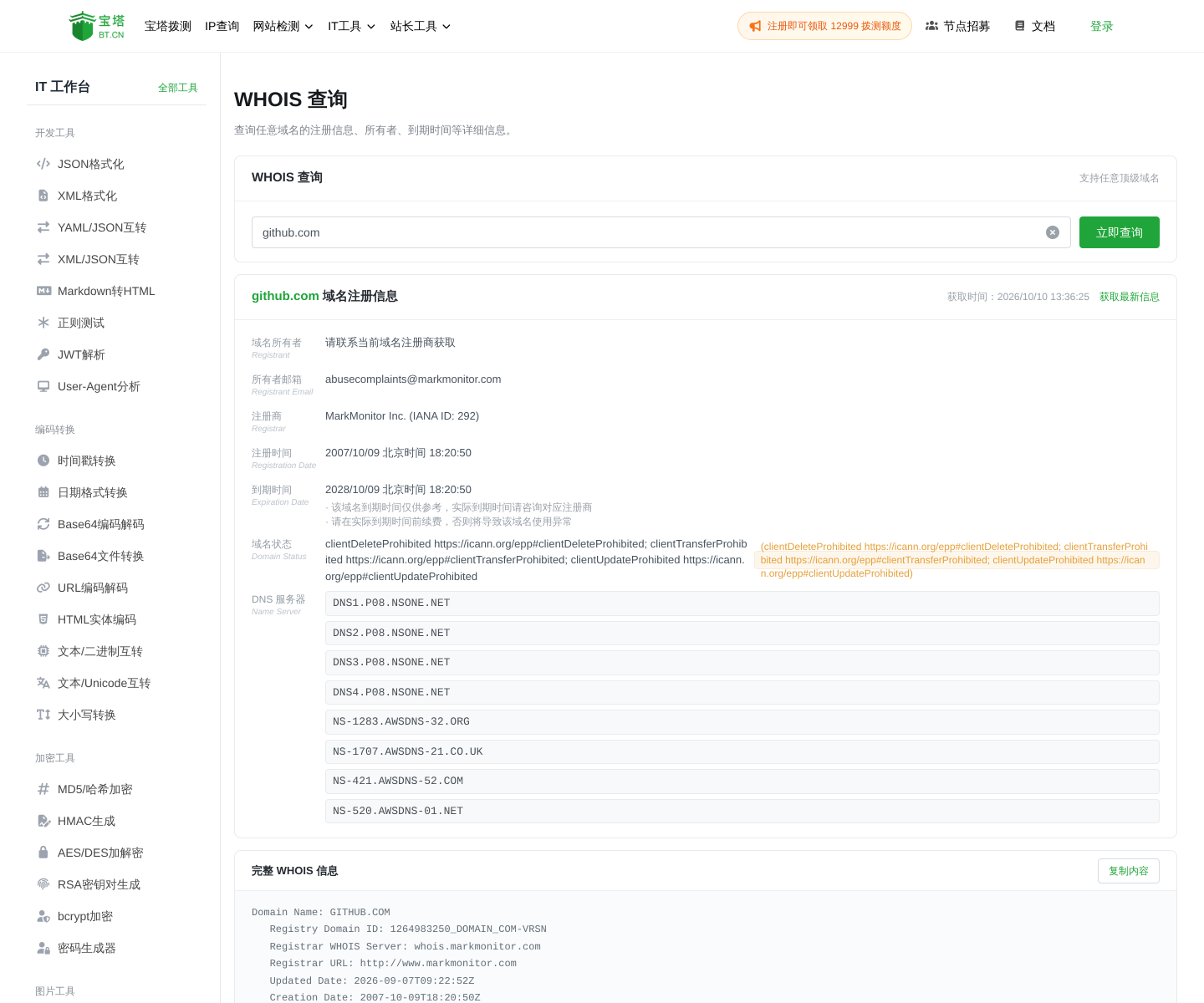Click the DNS1.P08.NSONE.NET name server row

742,603
